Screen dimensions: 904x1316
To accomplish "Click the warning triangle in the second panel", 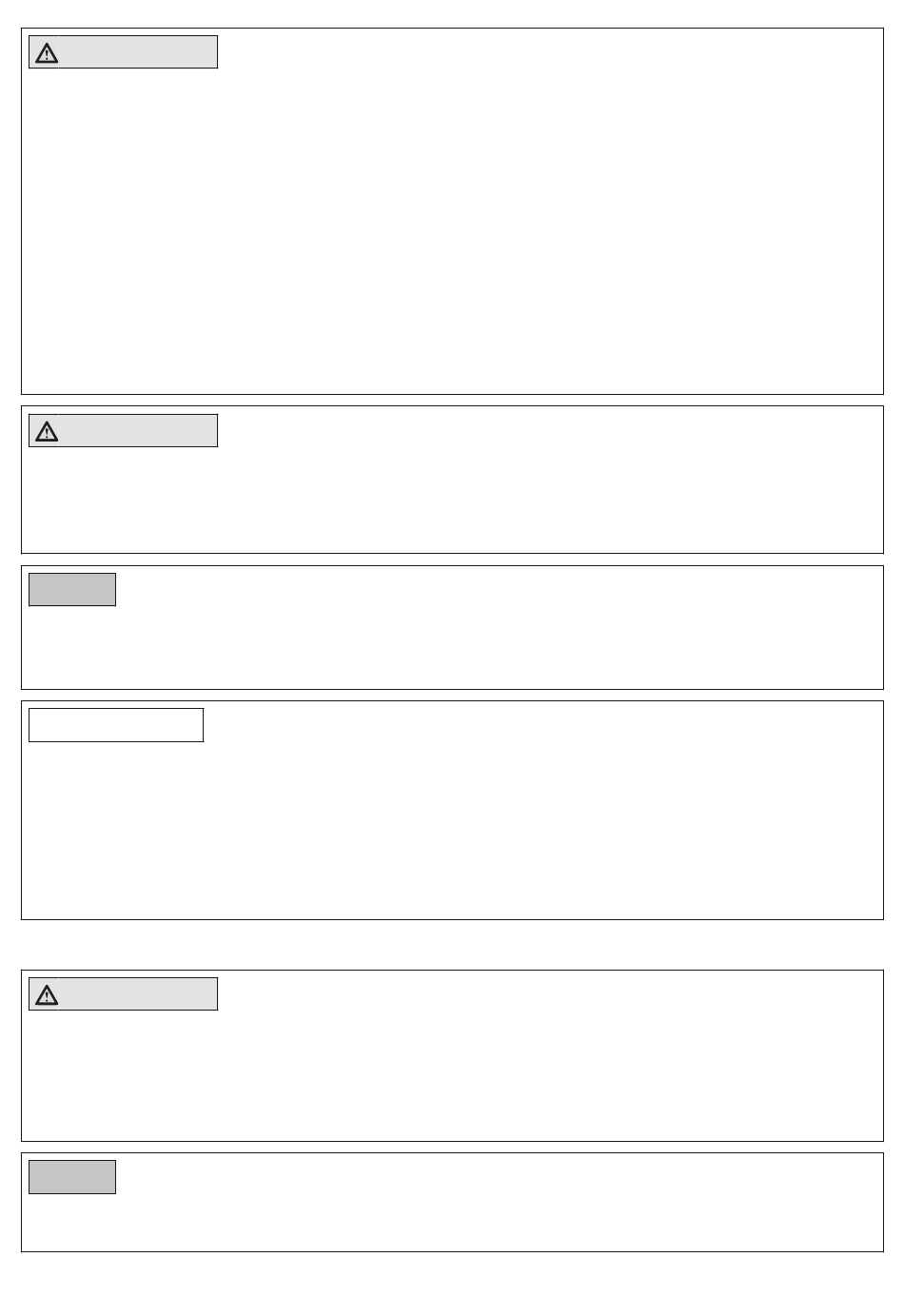I will pyautogui.click(x=47, y=432).
